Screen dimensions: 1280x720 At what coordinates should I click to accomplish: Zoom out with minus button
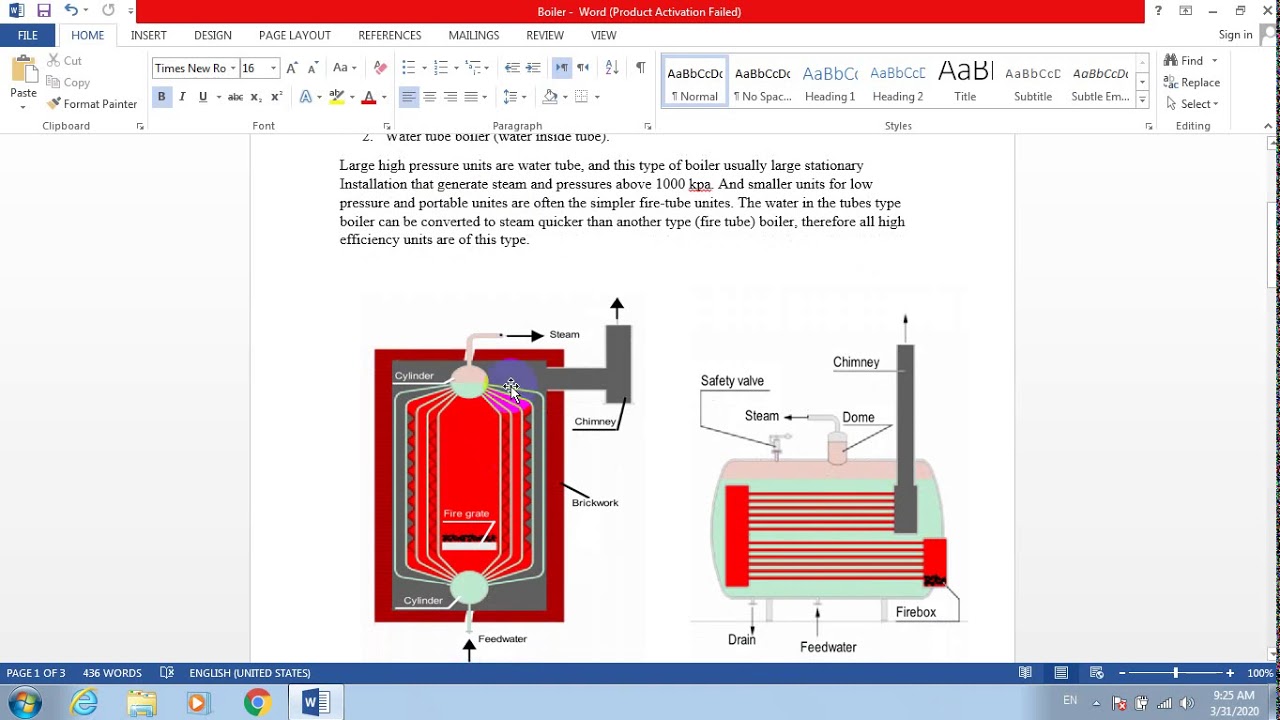pos(1122,673)
